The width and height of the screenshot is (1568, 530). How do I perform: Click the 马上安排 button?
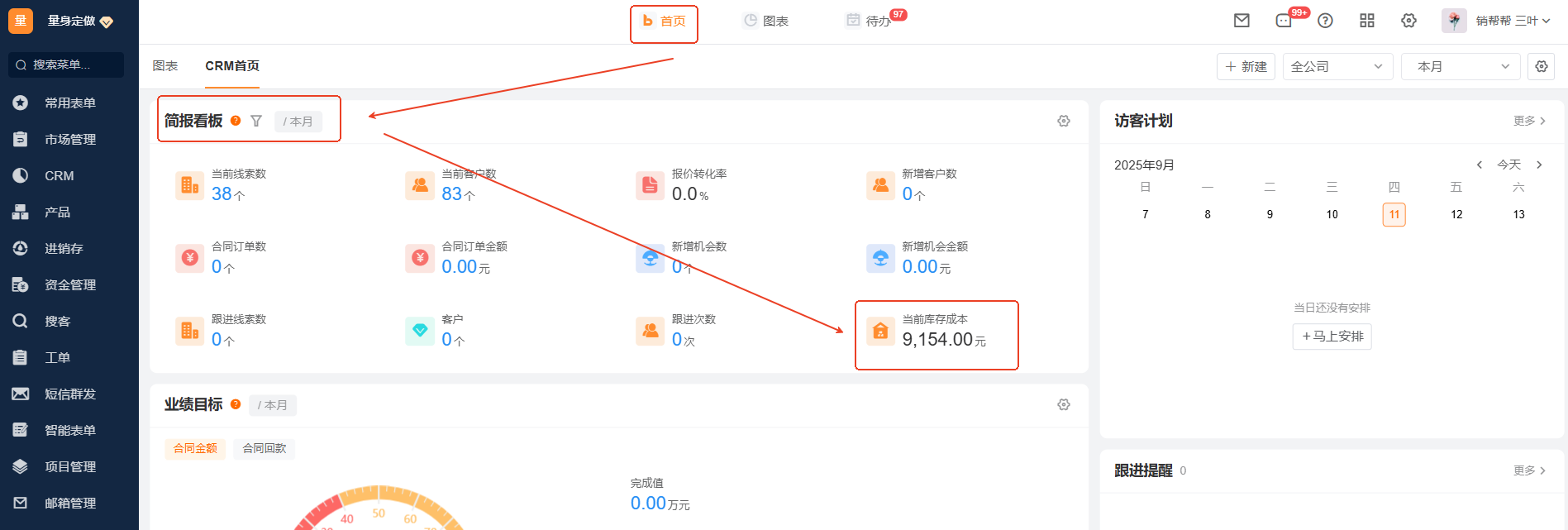click(x=1332, y=337)
